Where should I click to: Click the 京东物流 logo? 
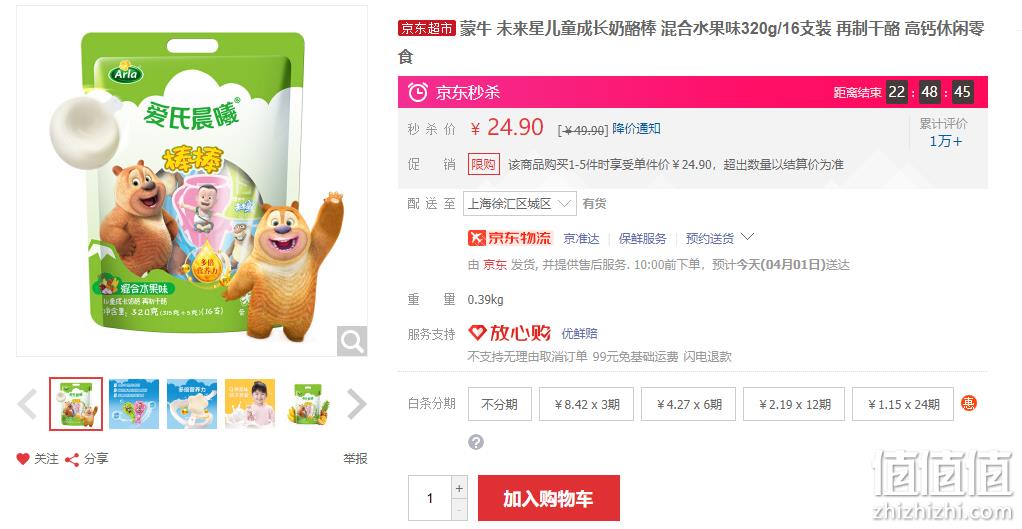tap(510, 238)
